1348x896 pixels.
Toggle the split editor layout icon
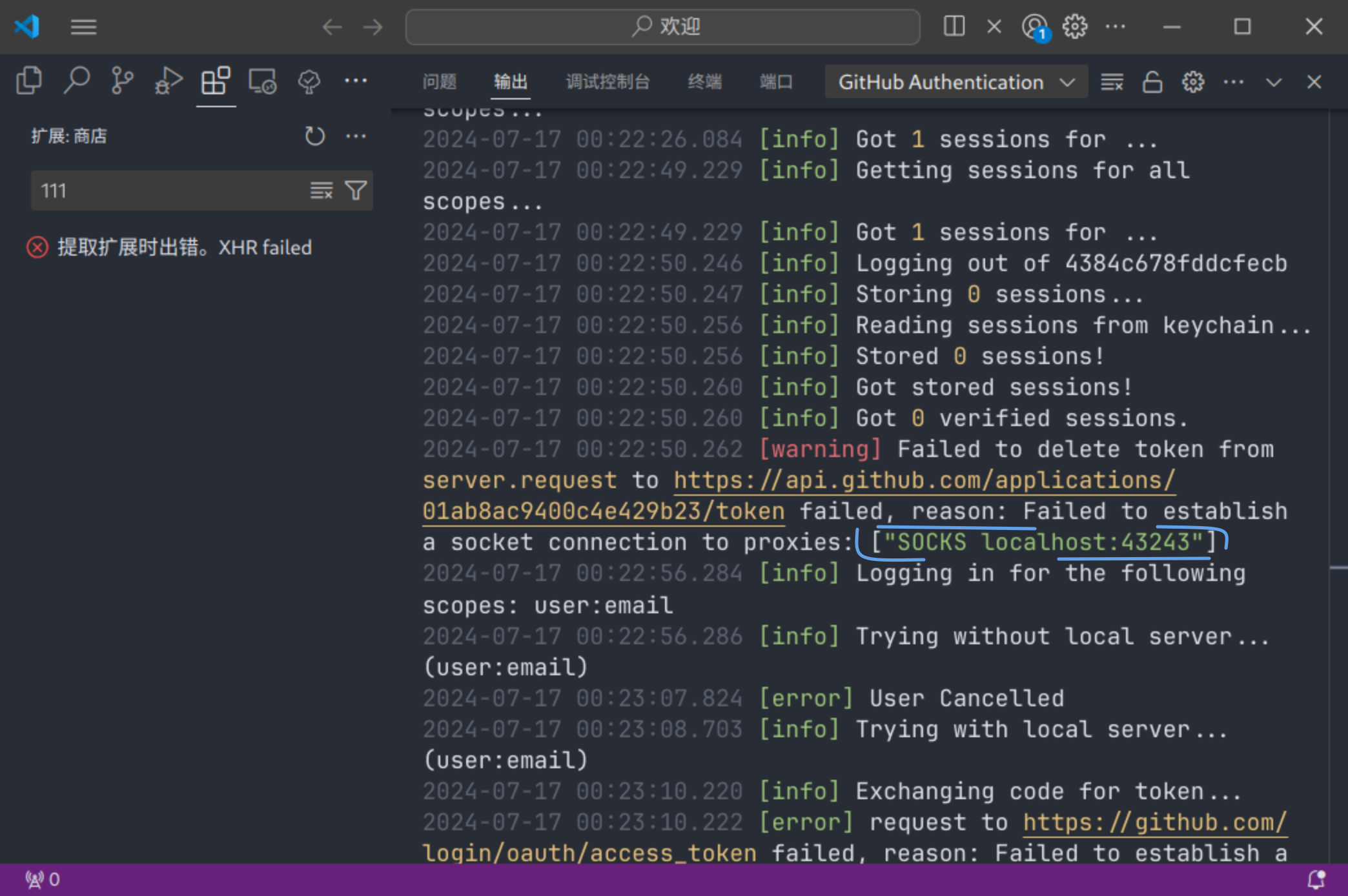click(954, 26)
